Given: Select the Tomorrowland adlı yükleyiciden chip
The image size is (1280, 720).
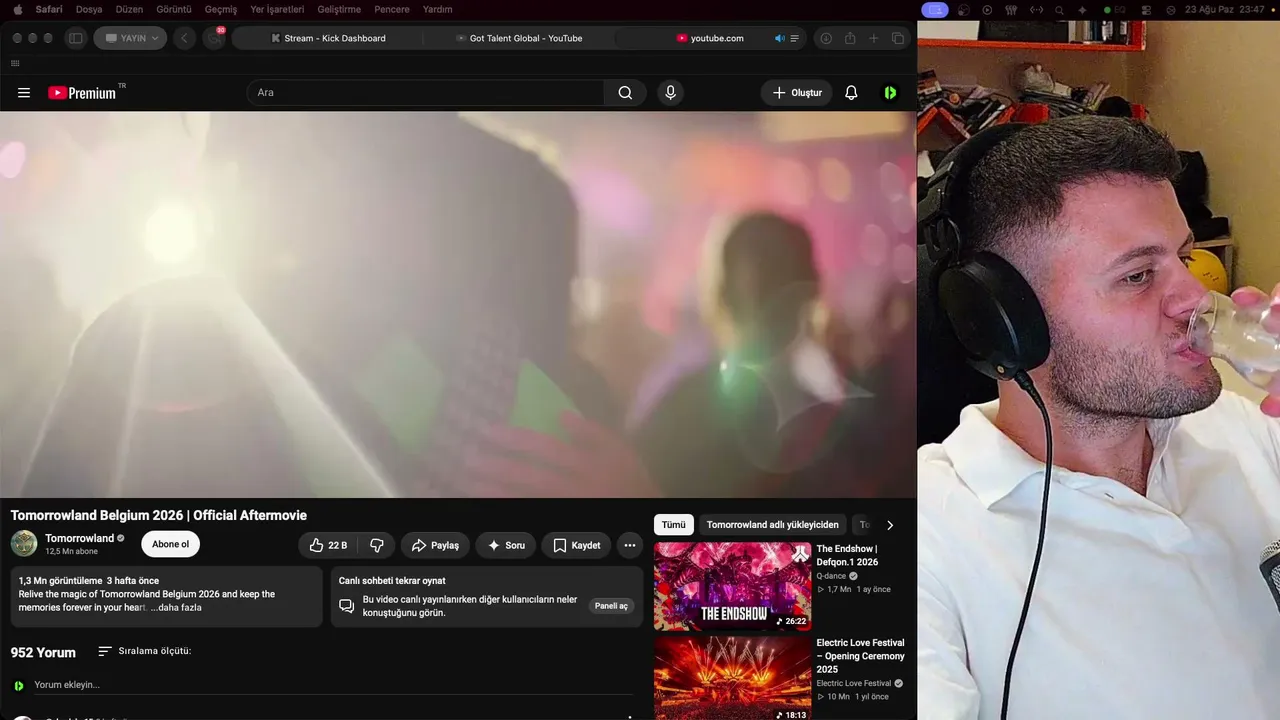Looking at the screenshot, I should 773,525.
